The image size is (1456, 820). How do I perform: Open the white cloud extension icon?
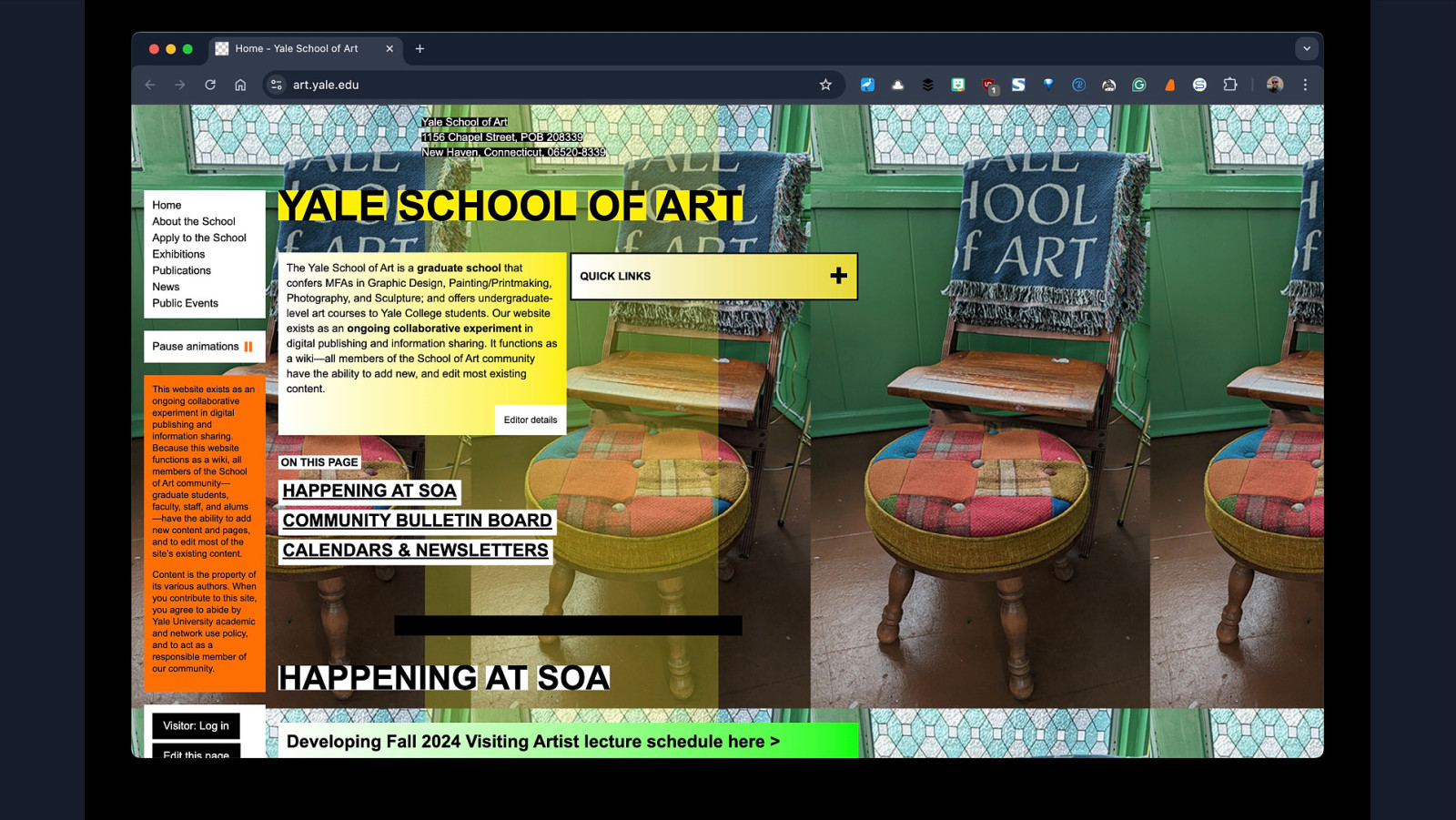tap(897, 85)
